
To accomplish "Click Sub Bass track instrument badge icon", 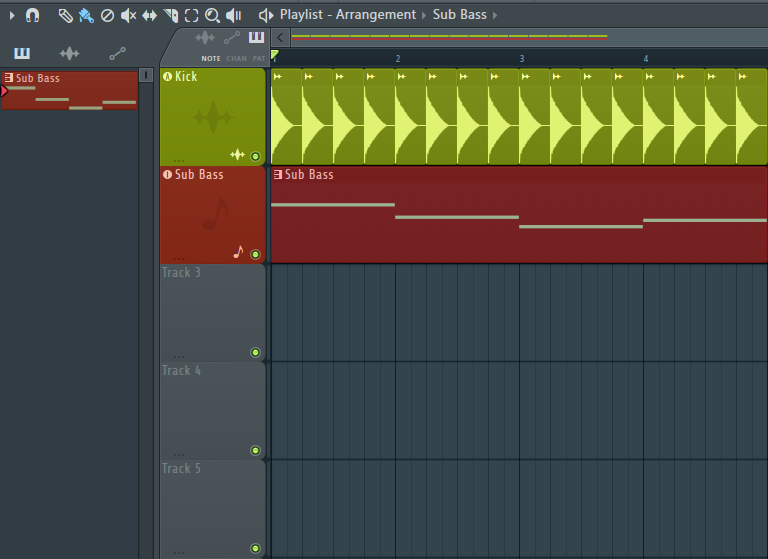I will click(168, 174).
